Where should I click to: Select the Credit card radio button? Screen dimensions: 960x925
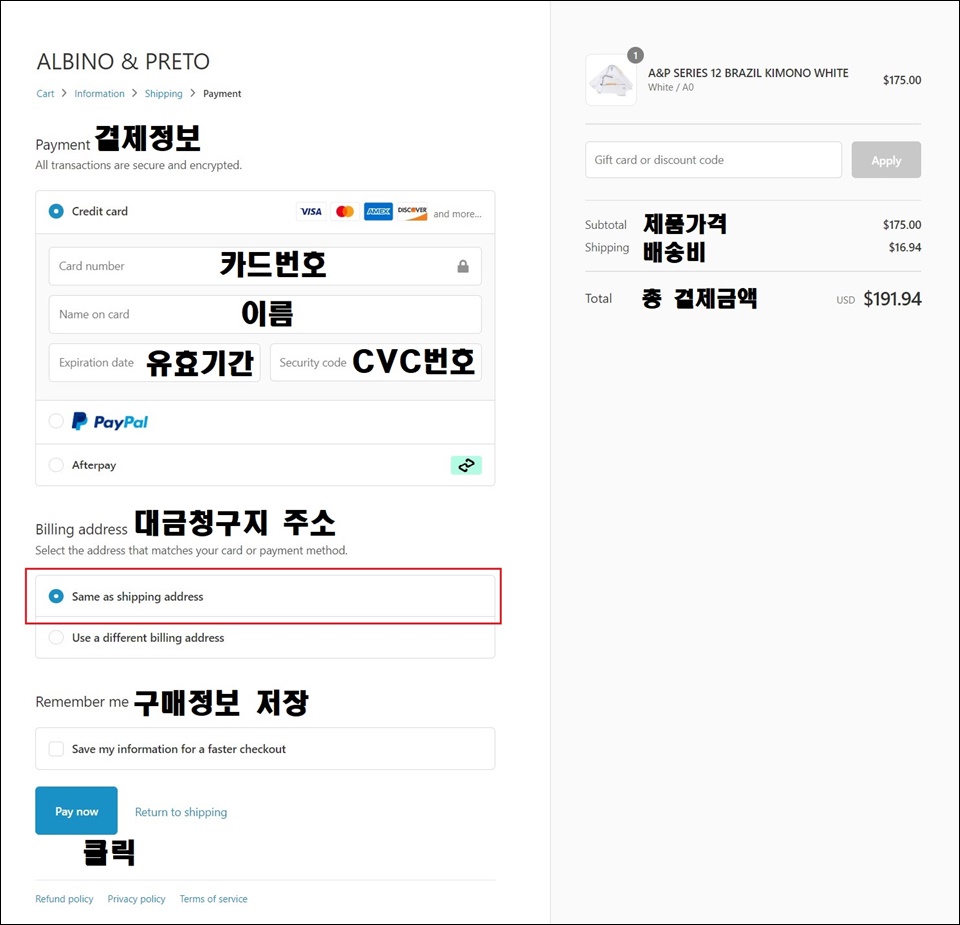click(56, 211)
